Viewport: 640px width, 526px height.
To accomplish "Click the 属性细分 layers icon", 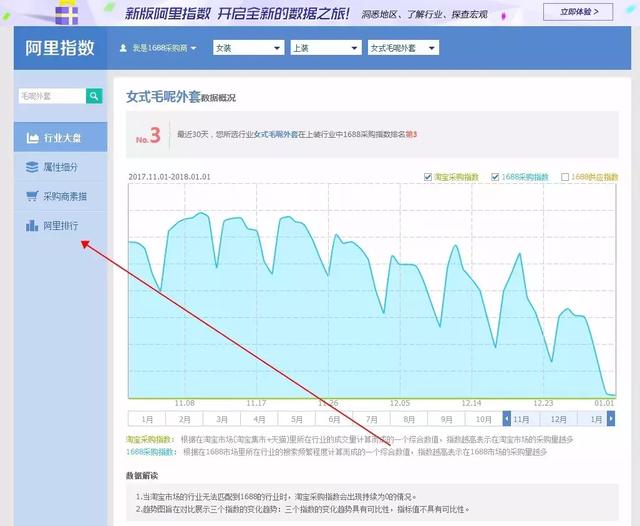I will (x=32, y=167).
